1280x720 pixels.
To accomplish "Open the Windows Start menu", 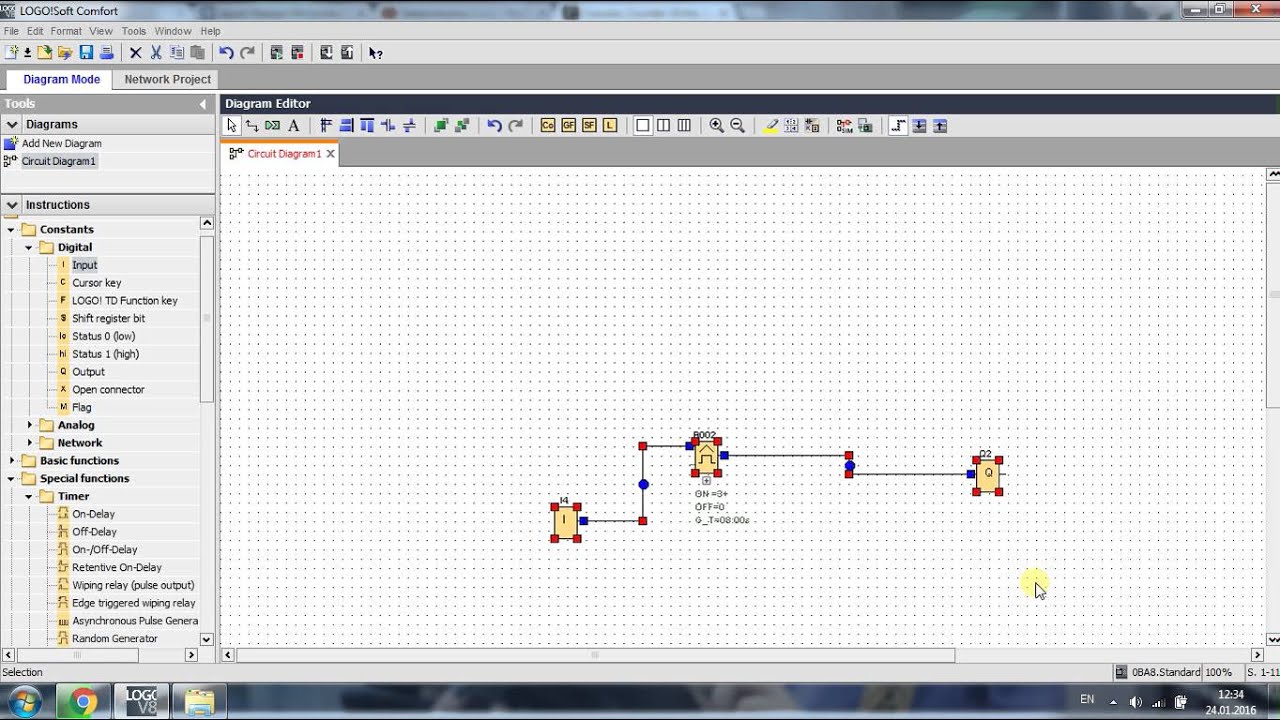I will [x=24, y=701].
